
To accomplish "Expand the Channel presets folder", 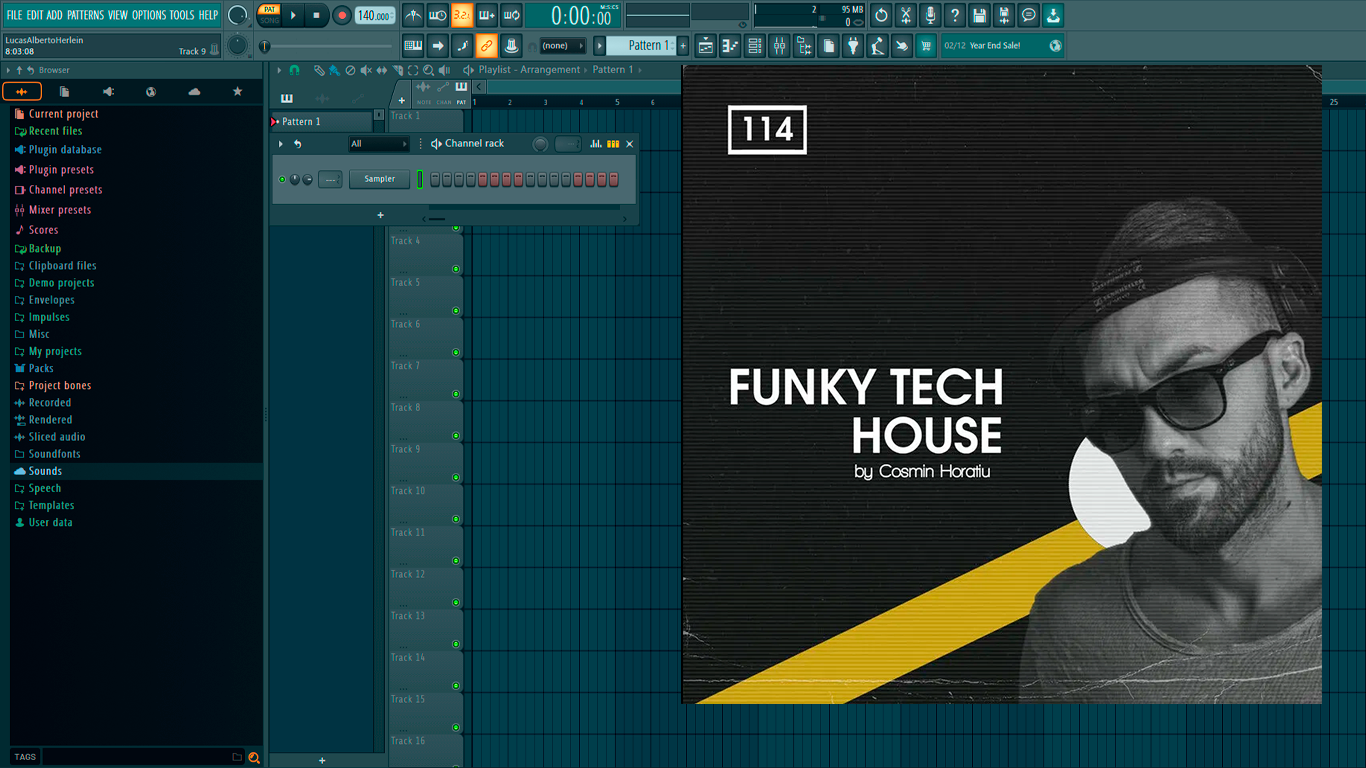I will [x=58, y=190].
